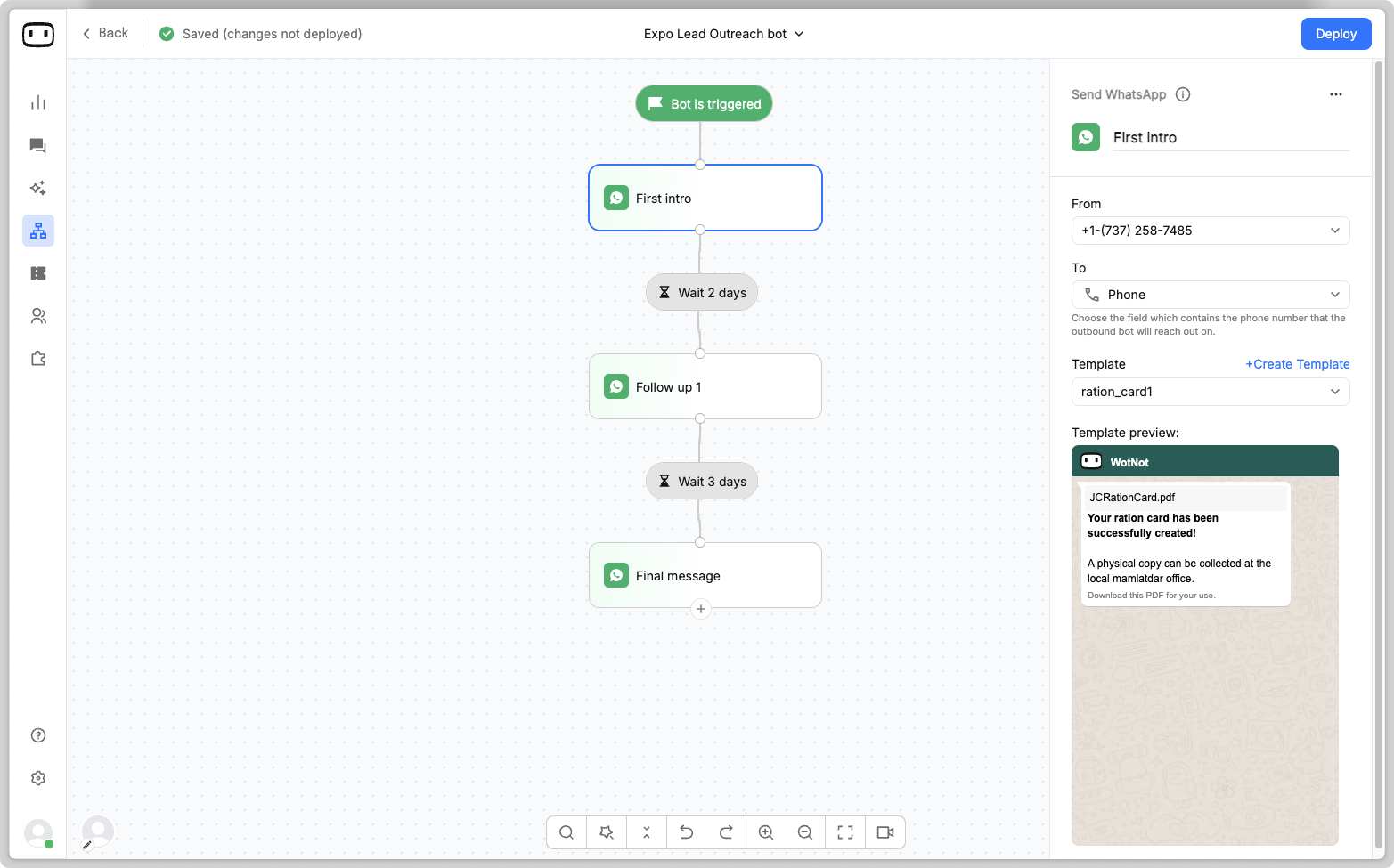Screen dimensions: 1394x868
Task: Open the chat conversations sidebar icon
Action: click(x=38, y=145)
